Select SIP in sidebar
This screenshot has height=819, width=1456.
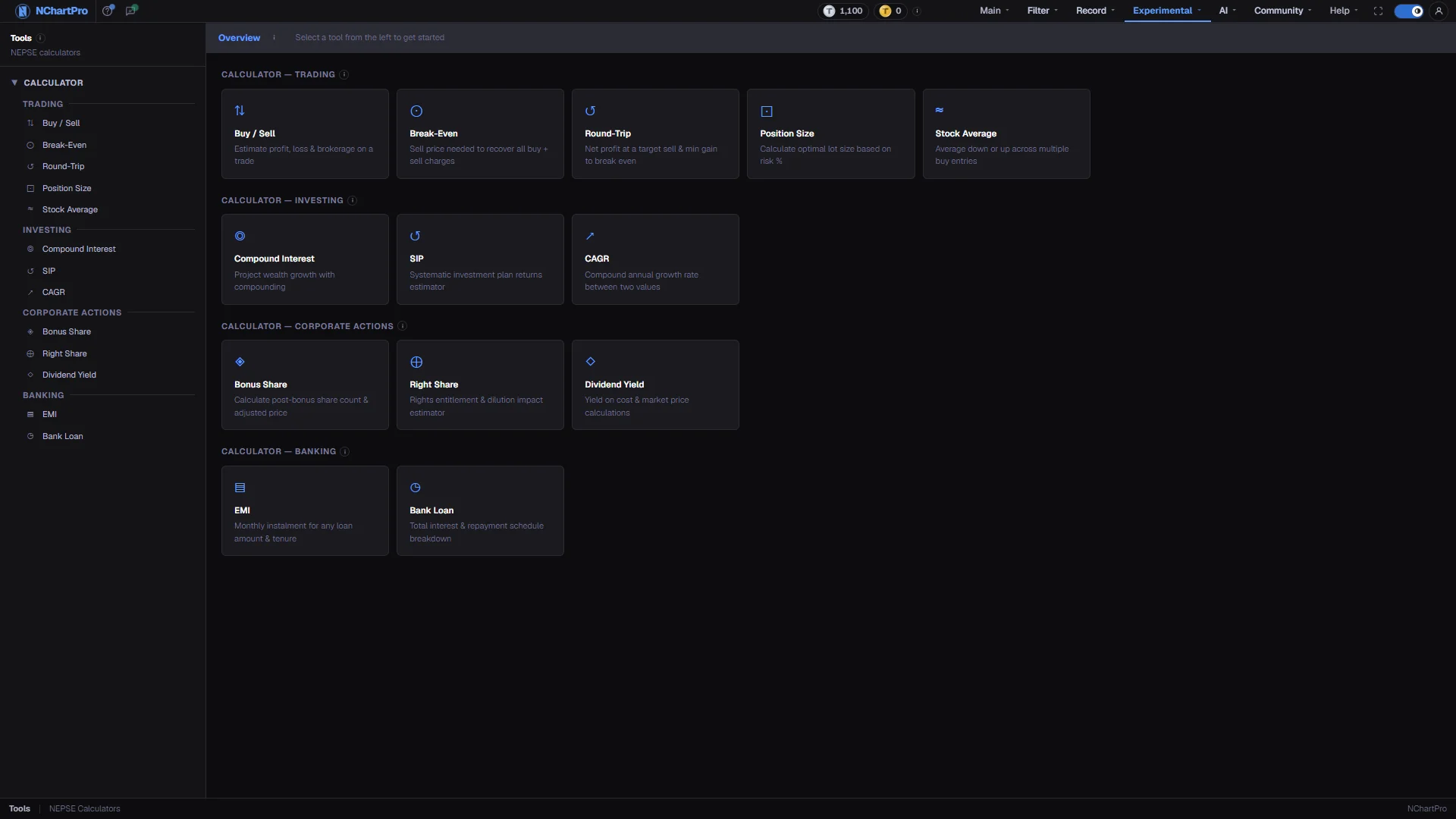coord(102,271)
